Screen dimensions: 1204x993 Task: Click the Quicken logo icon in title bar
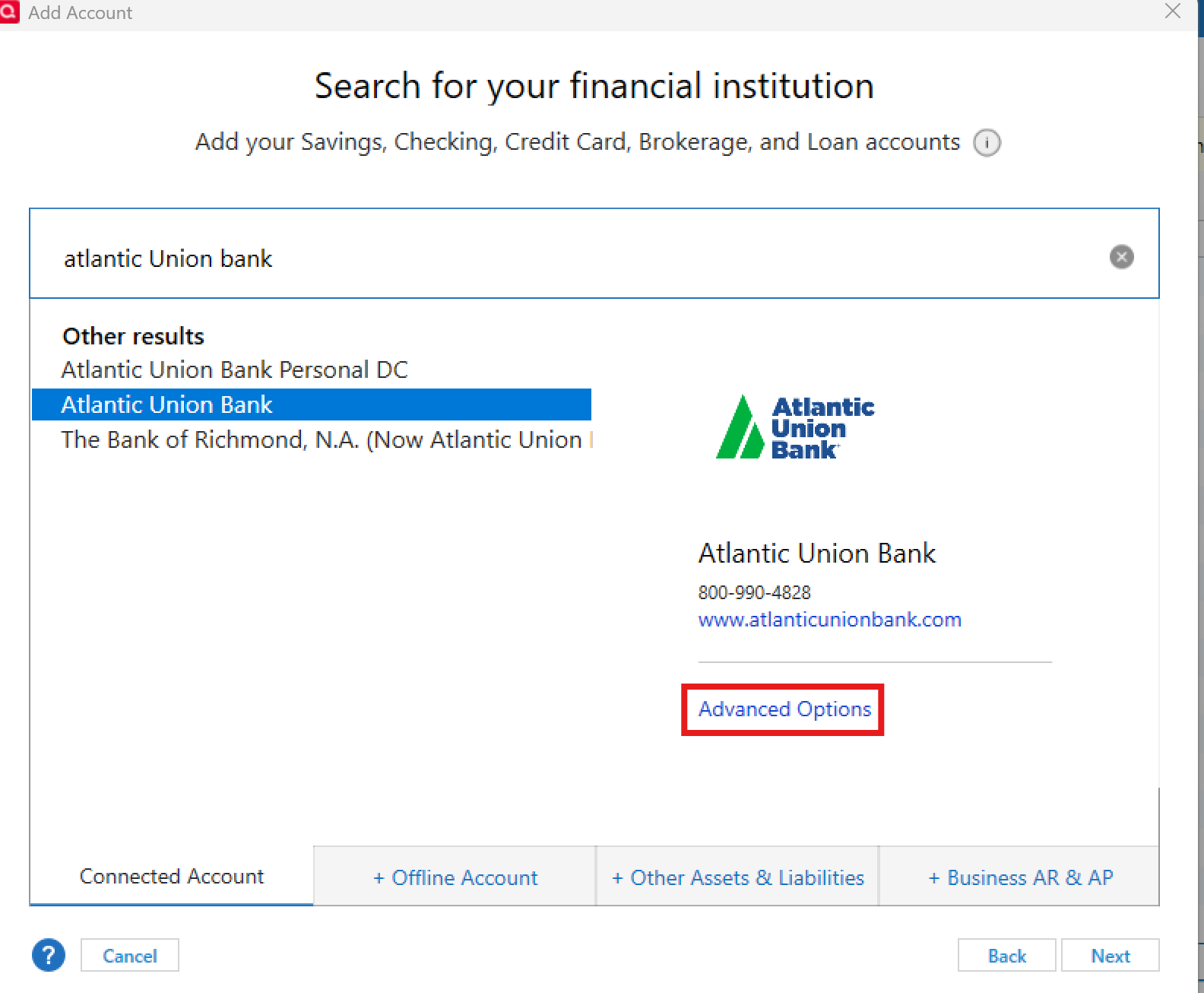click(8, 12)
